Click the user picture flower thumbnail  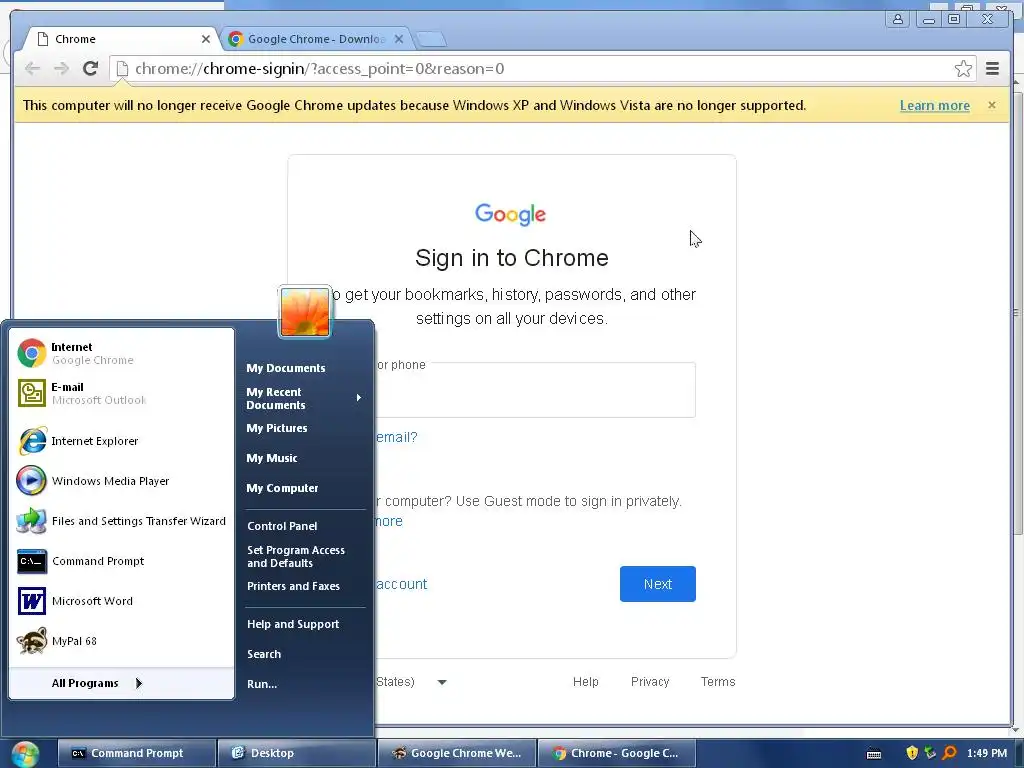pyautogui.click(x=304, y=312)
